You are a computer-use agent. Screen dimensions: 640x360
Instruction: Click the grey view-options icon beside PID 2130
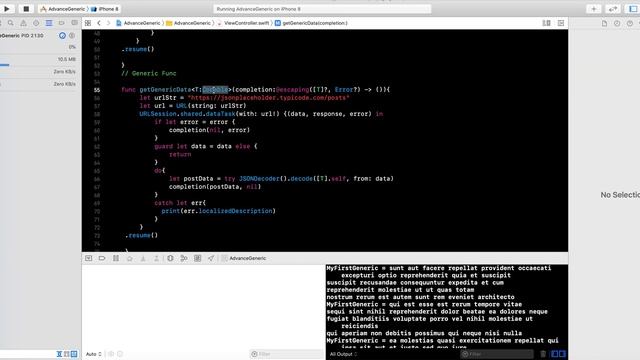[x=72, y=36]
